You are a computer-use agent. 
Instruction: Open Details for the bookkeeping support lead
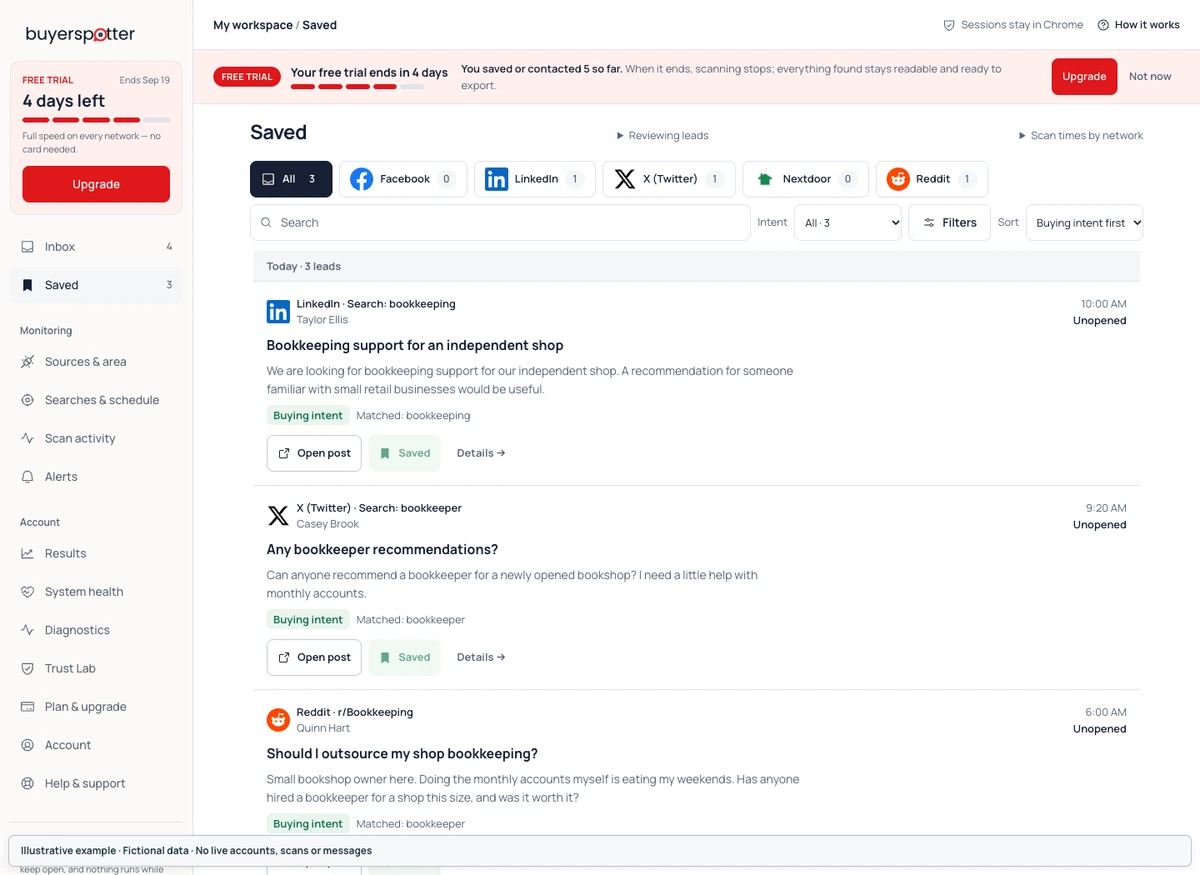tap(481, 453)
